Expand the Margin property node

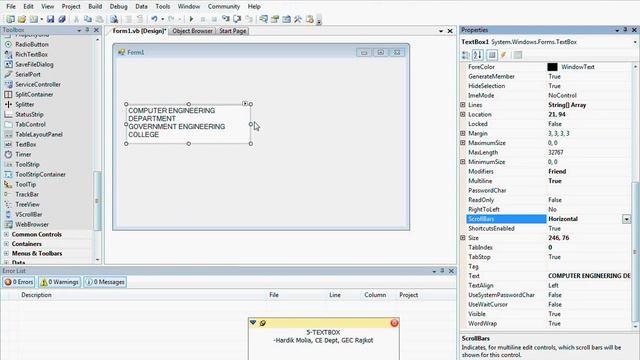click(x=463, y=133)
